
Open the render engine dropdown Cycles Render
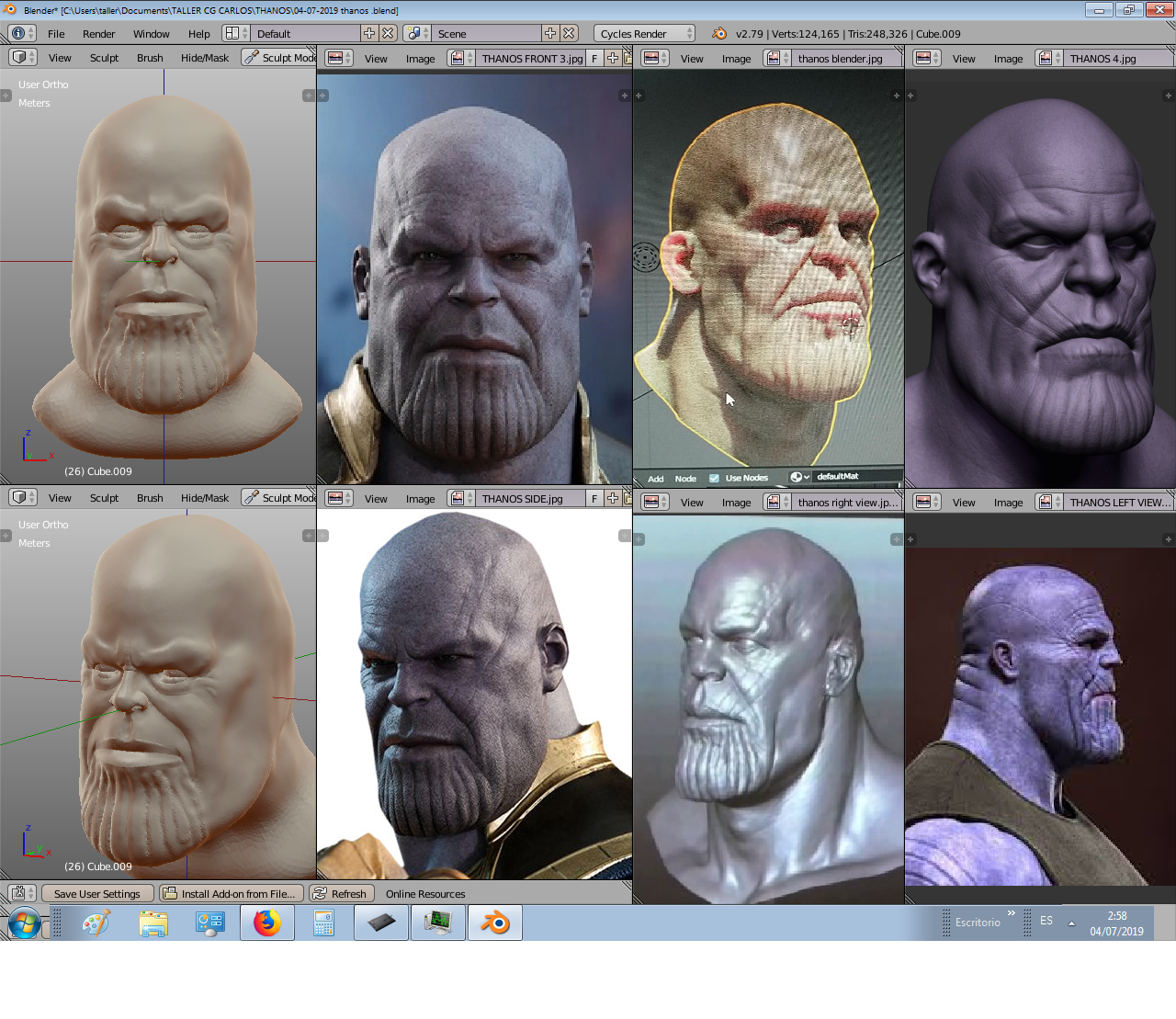click(x=645, y=33)
